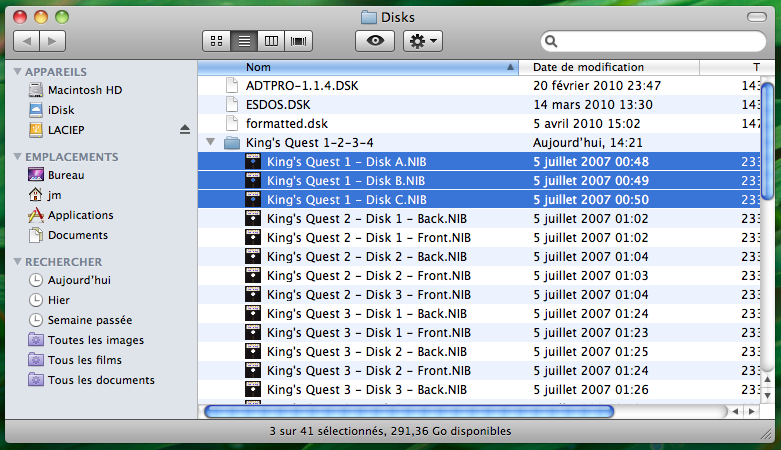Click the horizontal scrollbar thumb
781x450 pixels.
point(409,411)
